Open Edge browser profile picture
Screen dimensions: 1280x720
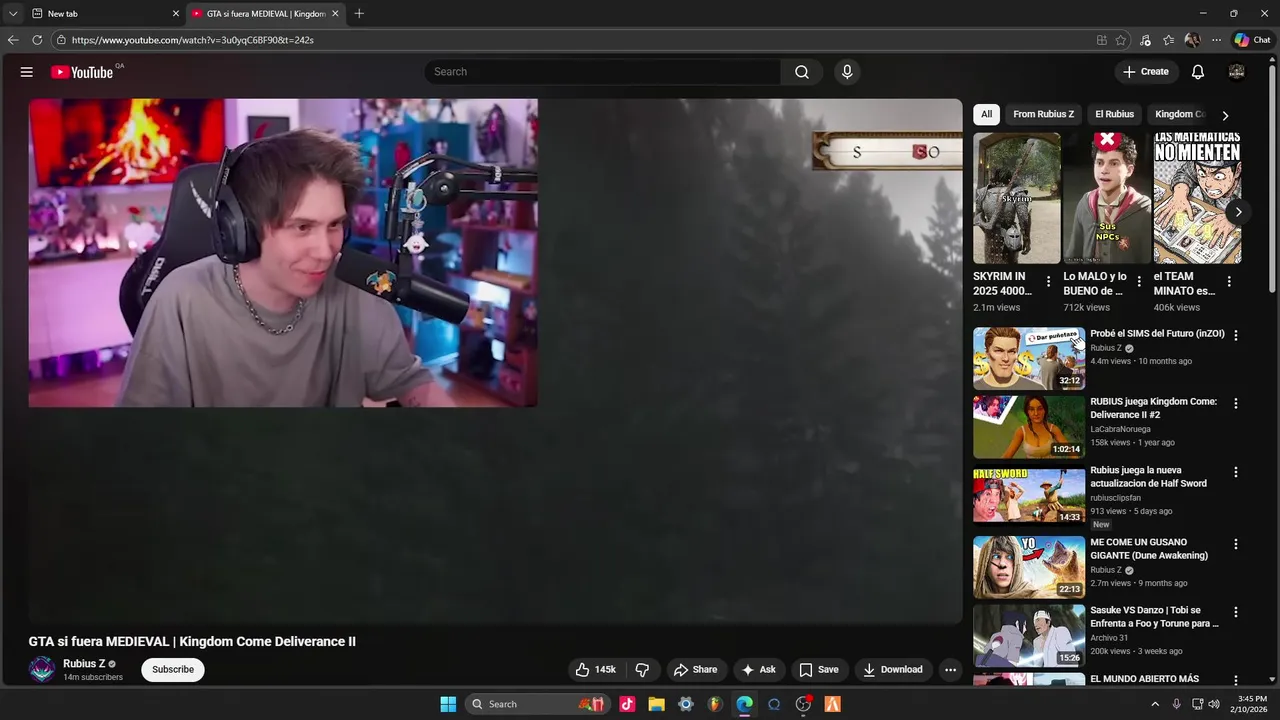[1192, 40]
